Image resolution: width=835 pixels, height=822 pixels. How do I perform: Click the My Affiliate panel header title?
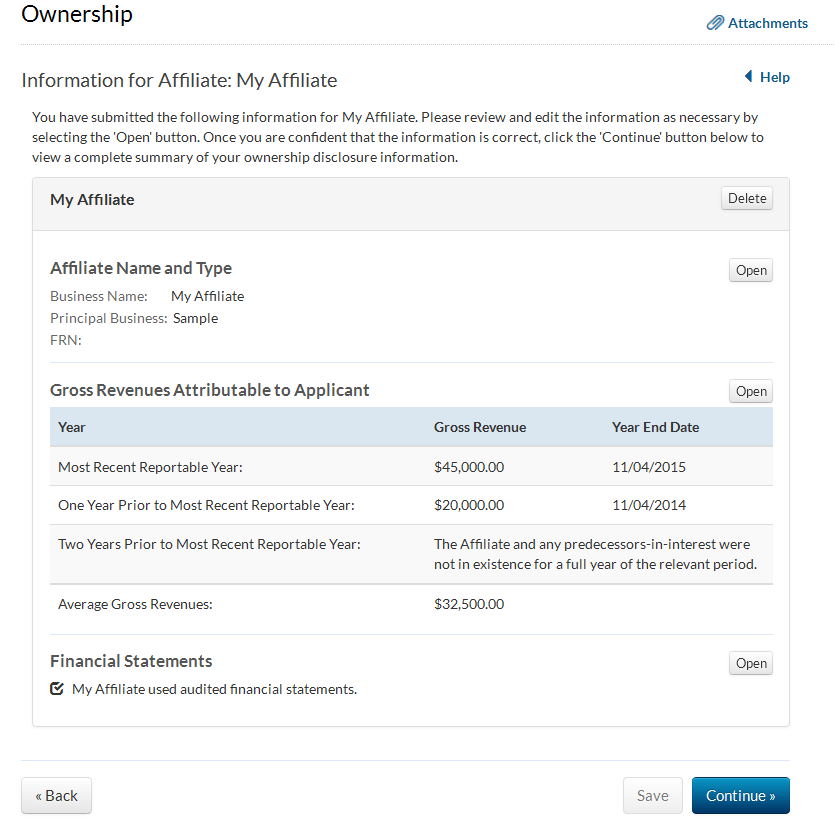tap(92, 199)
